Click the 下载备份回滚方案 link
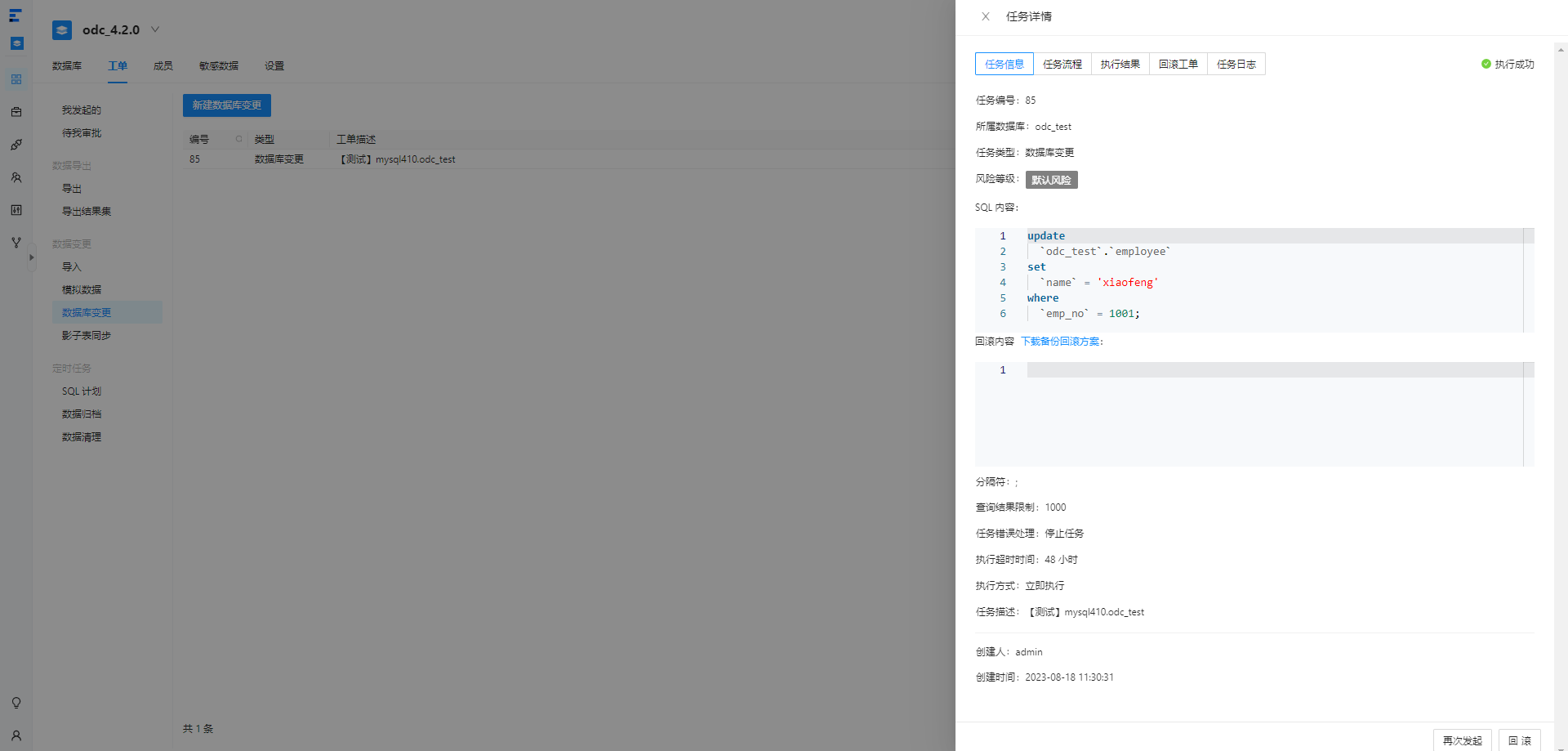 tap(1060, 342)
